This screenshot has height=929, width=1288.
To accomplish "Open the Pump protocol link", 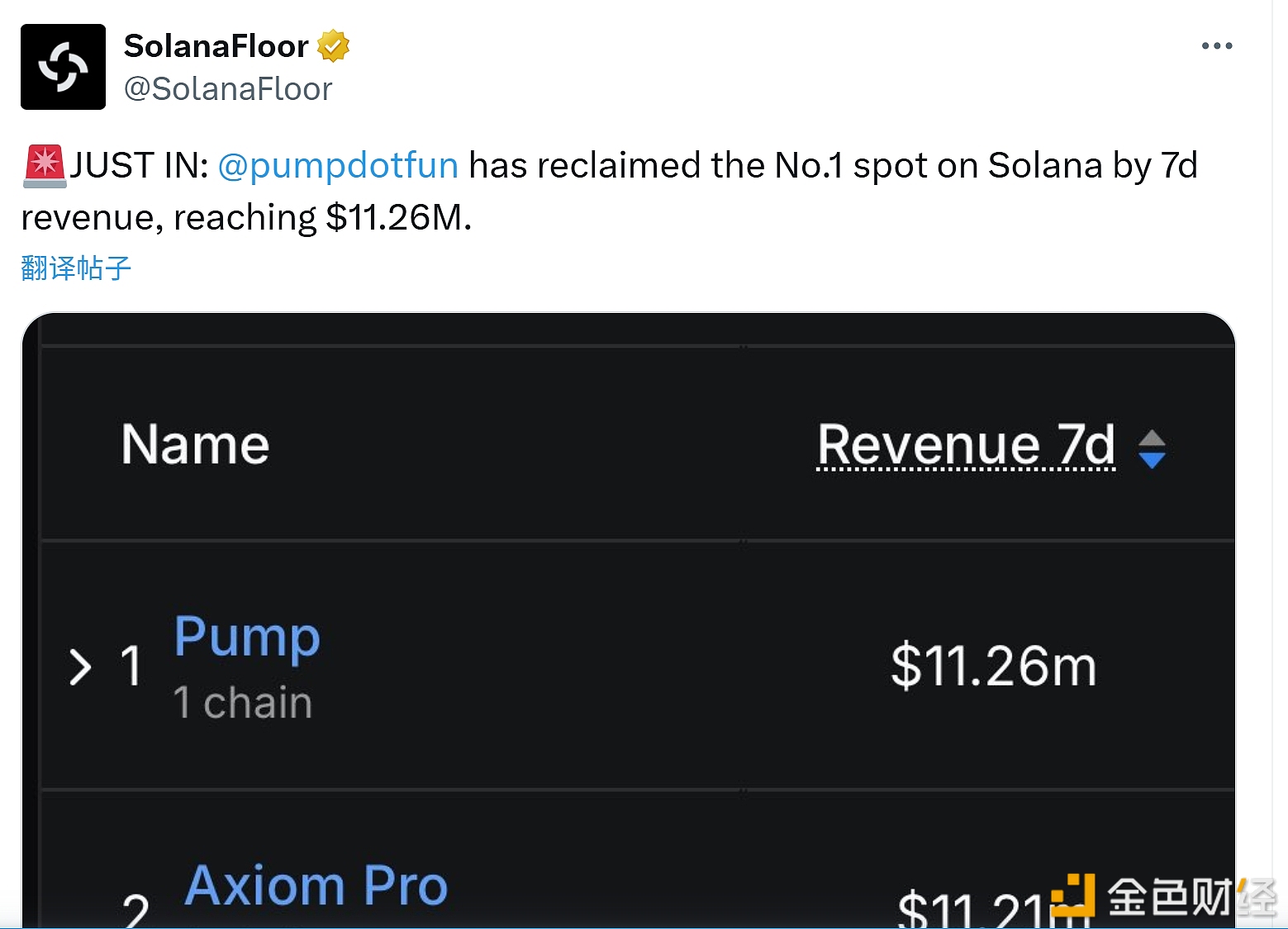I will pos(246,637).
